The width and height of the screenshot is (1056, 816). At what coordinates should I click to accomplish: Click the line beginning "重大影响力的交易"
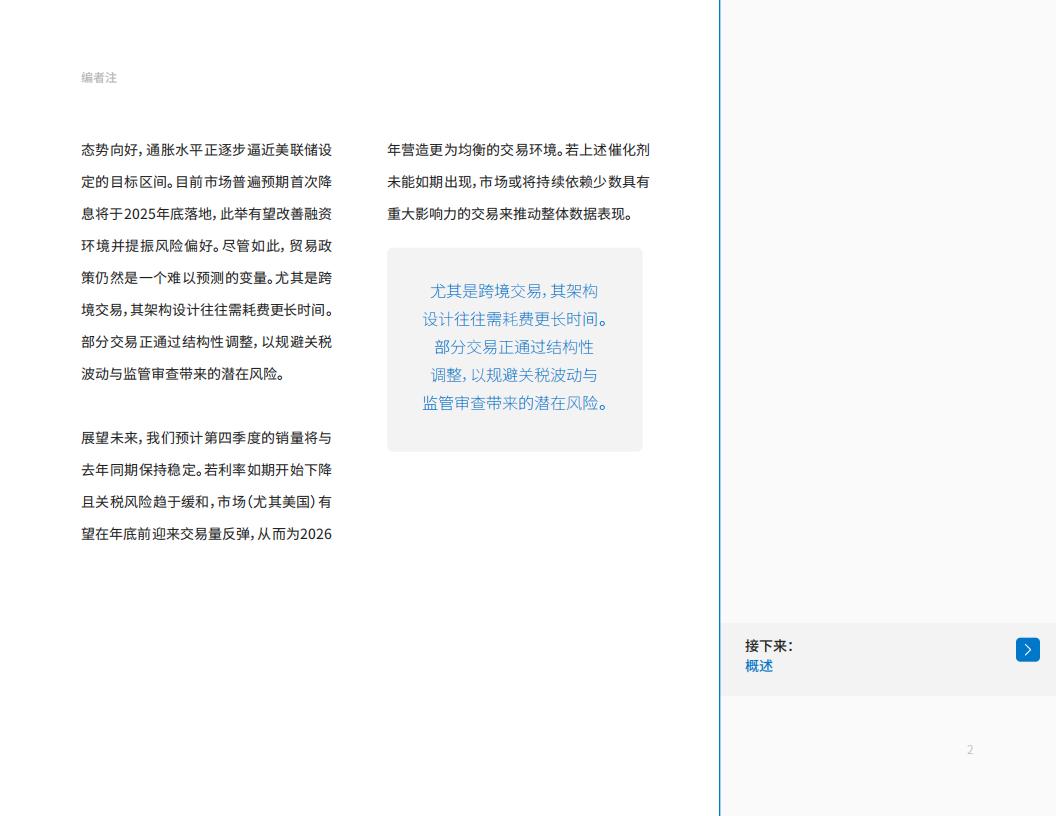coord(510,214)
